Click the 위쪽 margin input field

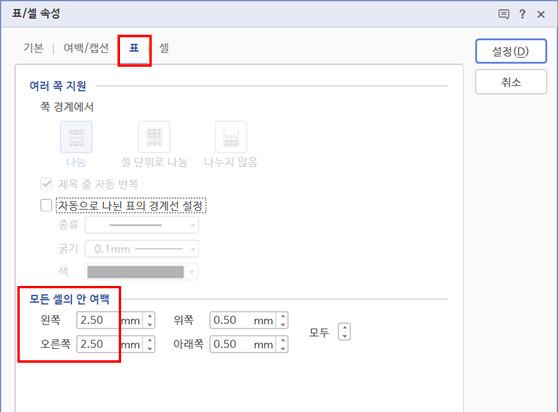[243, 320]
